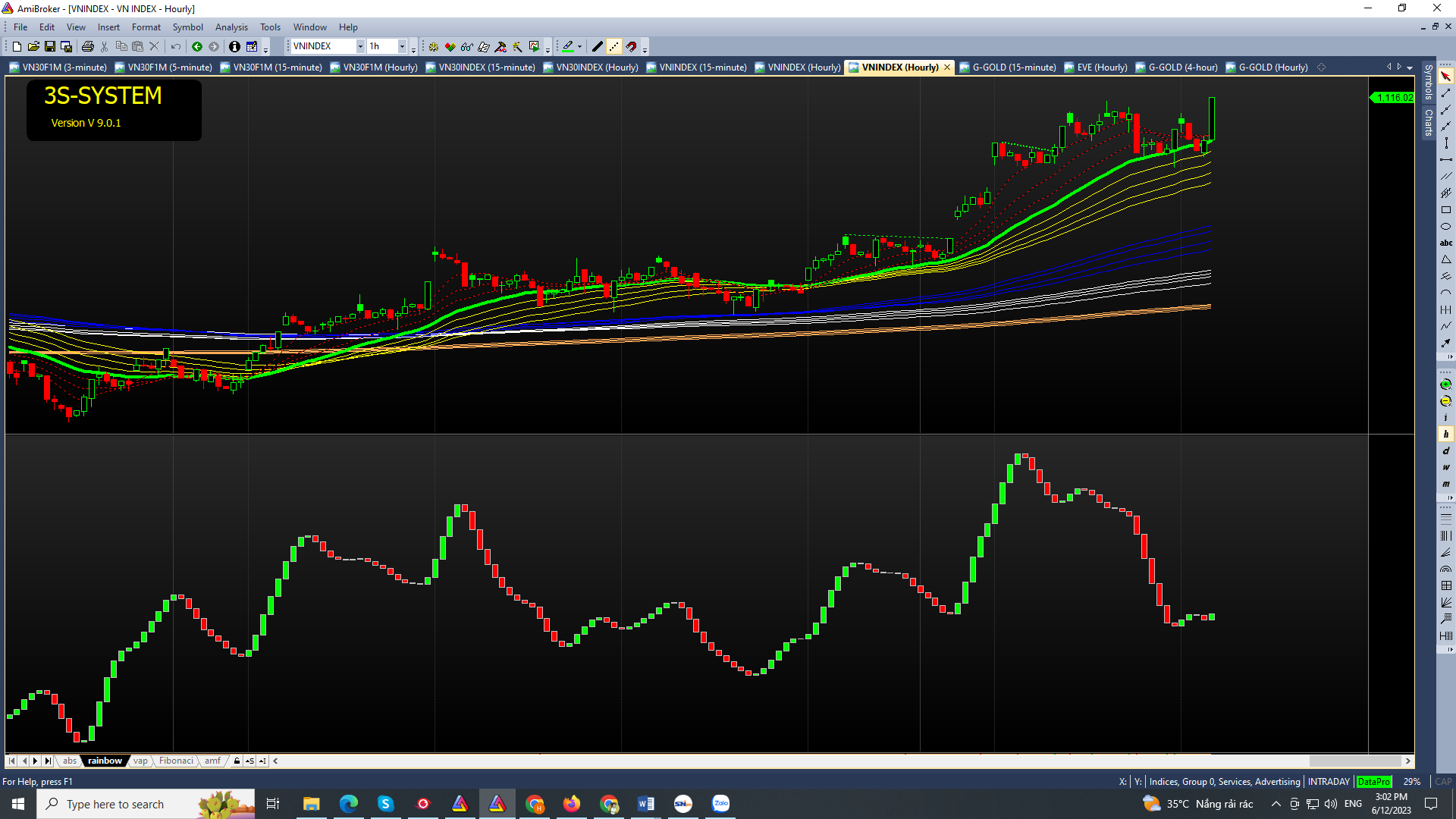Select the Fibonaci sheet tab
Image resolution: width=1456 pixels, height=819 pixels.
tap(176, 761)
